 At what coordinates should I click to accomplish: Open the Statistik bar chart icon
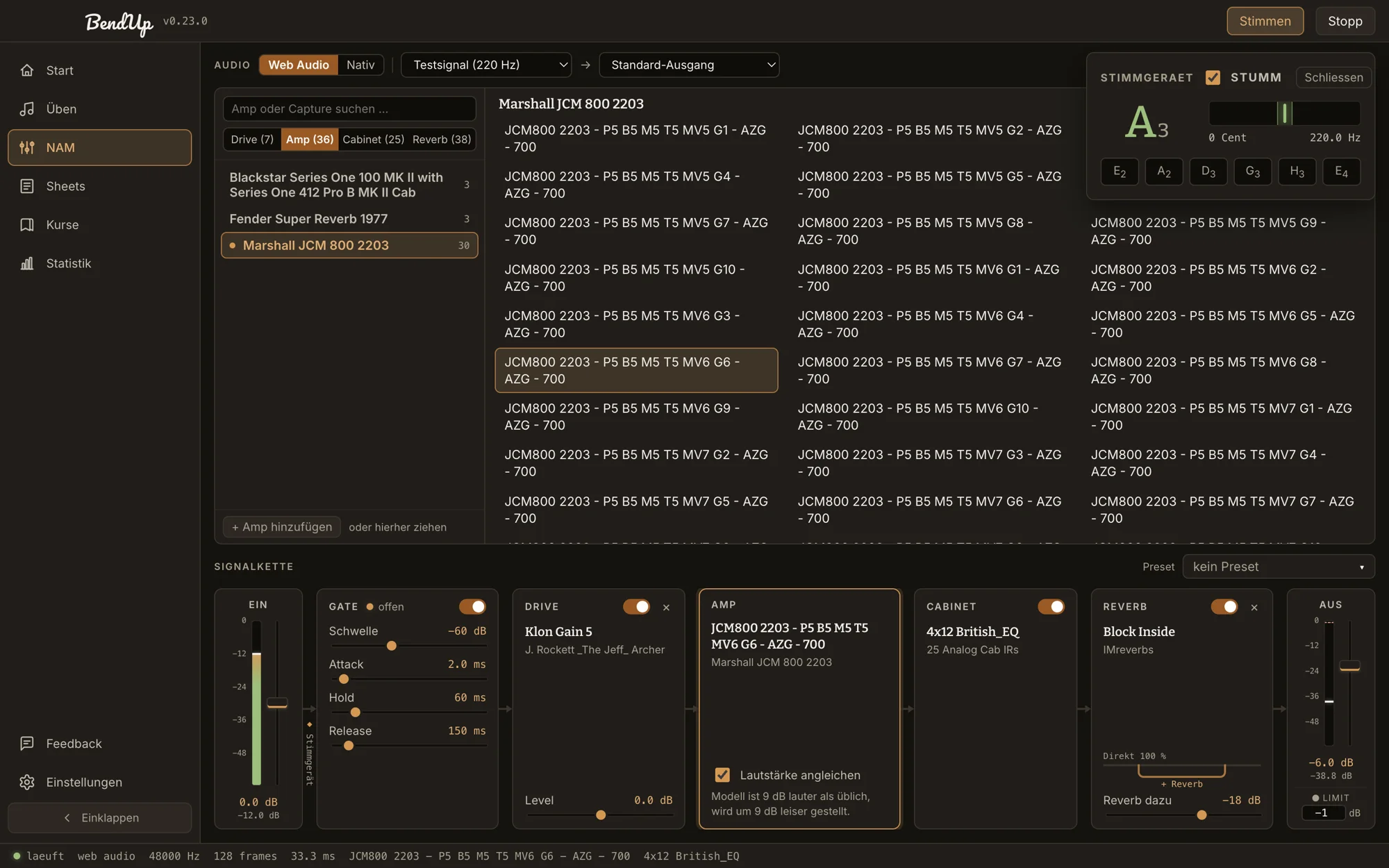27,263
